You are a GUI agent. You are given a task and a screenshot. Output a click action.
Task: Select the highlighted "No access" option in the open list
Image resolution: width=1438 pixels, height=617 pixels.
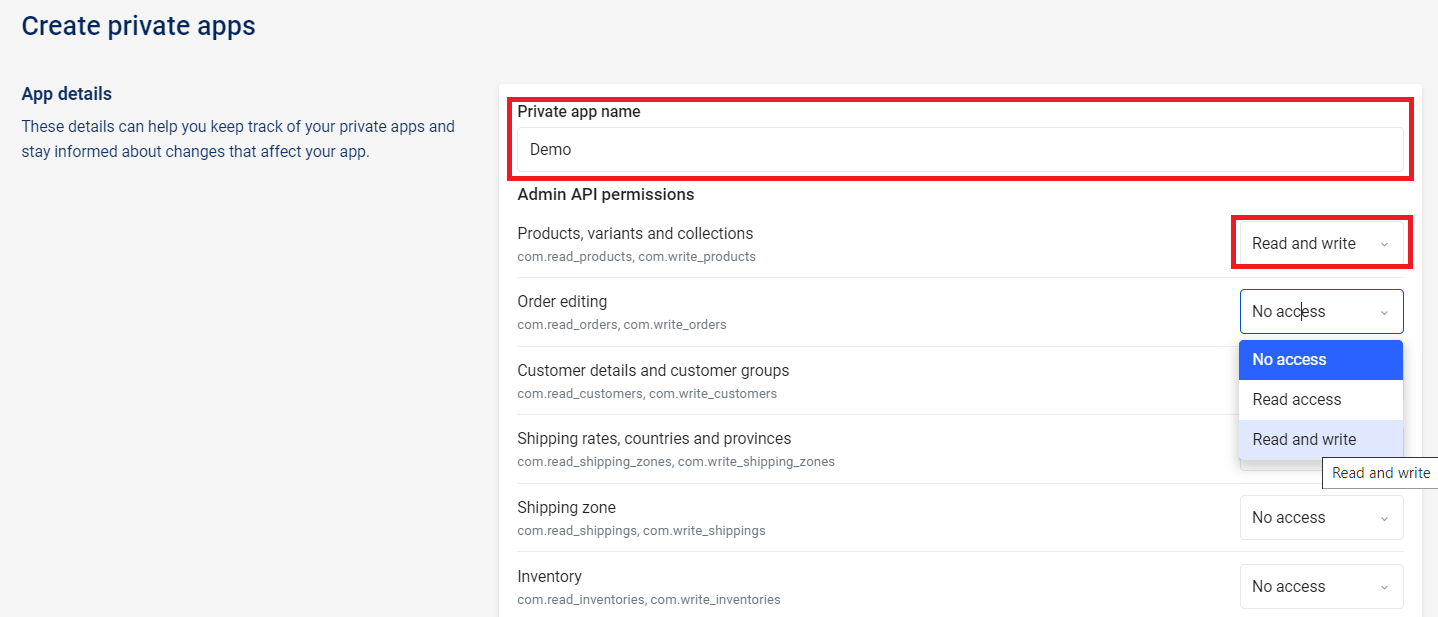coord(1320,360)
